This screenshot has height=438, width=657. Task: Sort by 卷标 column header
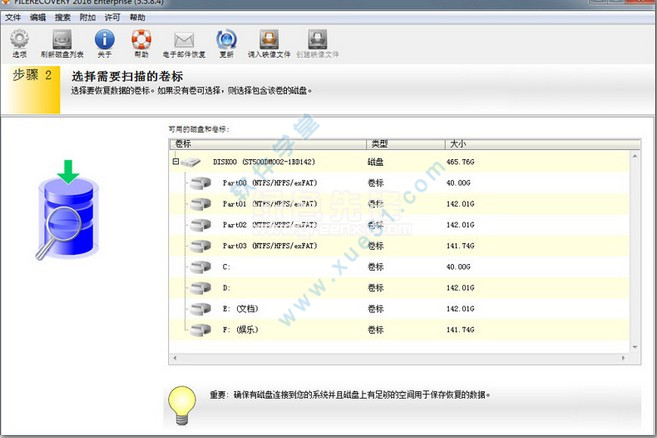(x=268, y=144)
